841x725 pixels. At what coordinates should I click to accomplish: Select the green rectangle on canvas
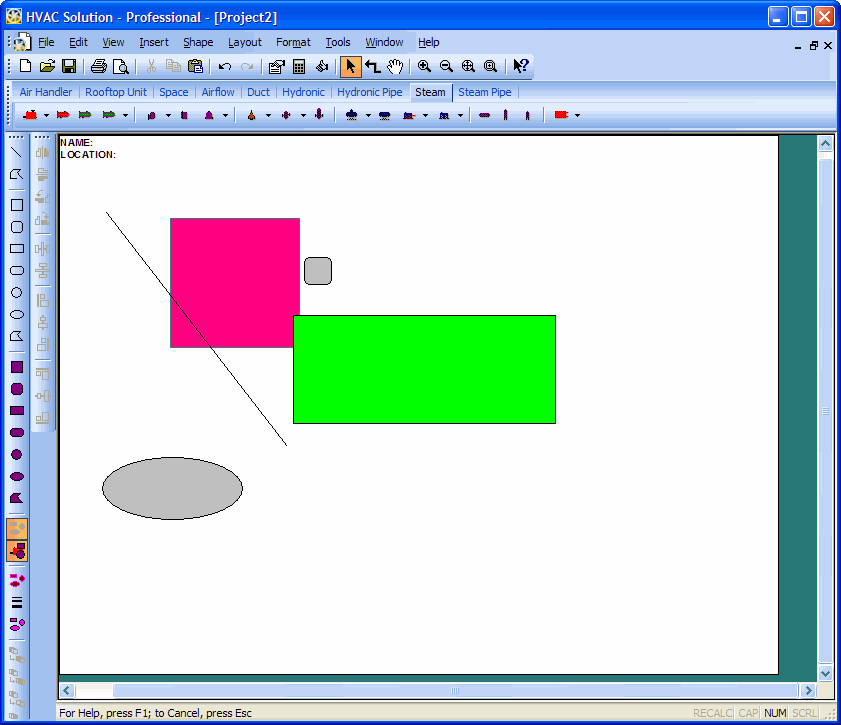click(x=424, y=369)
